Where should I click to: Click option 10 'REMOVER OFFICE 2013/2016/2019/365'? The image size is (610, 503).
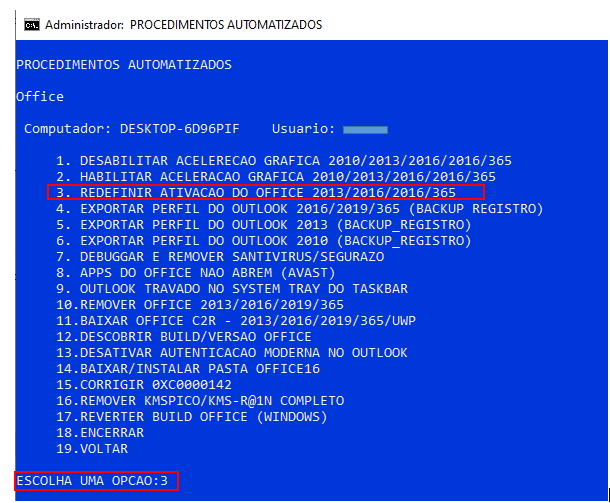tap(200, 305)
